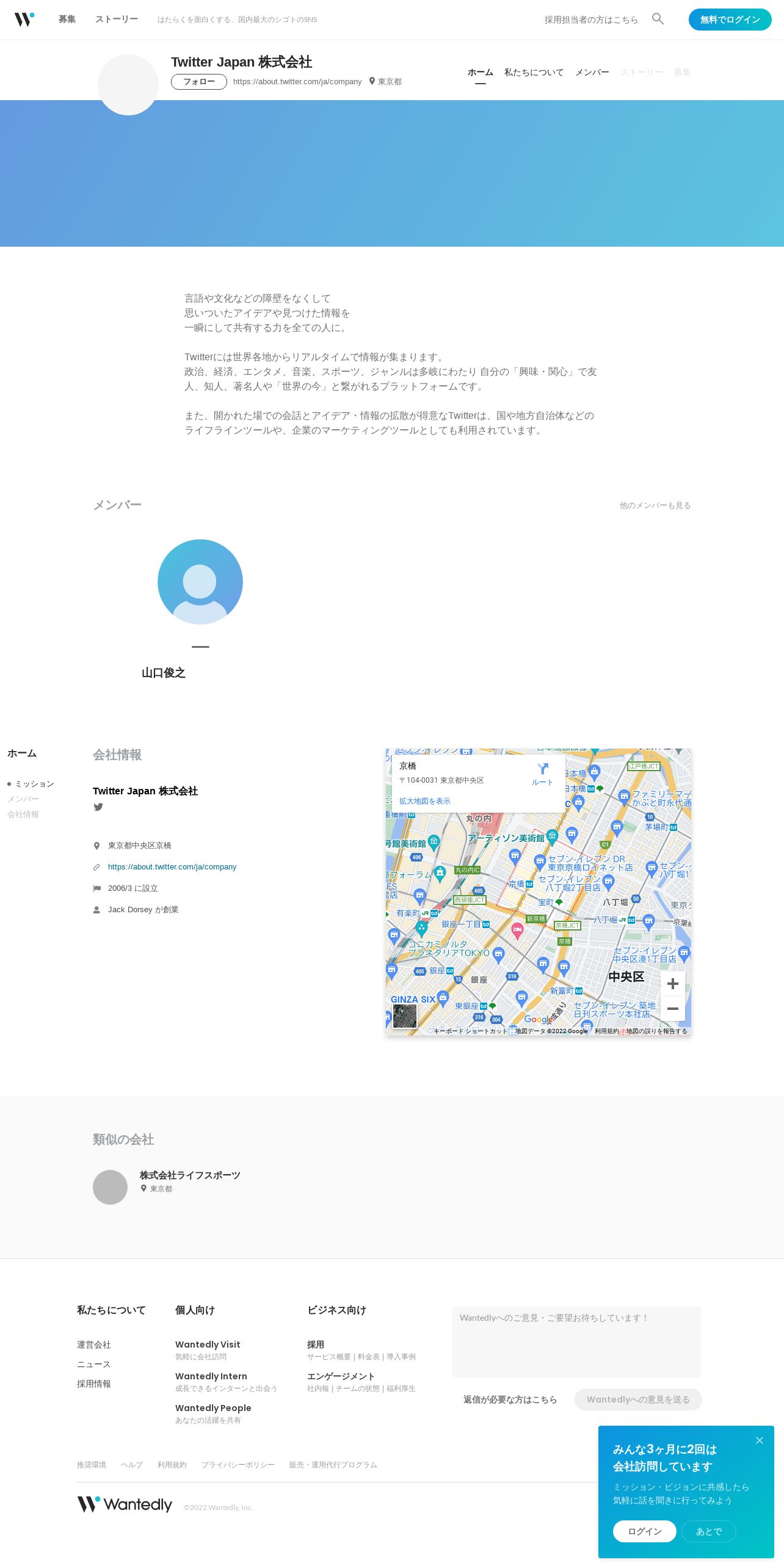Open Wantedly People footer link

click(213, 1408)
